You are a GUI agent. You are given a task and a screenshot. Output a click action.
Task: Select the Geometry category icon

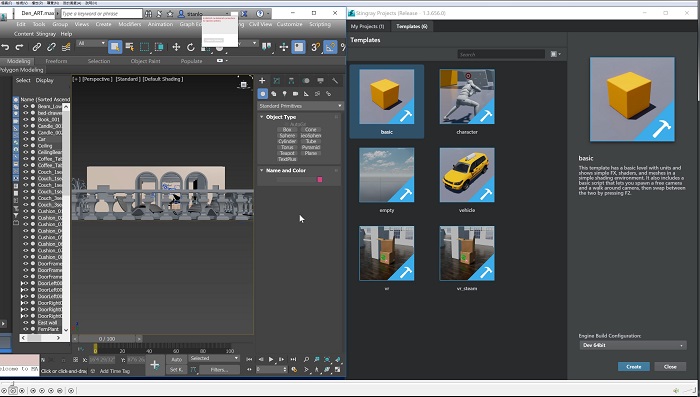click(x=262, y=94)
